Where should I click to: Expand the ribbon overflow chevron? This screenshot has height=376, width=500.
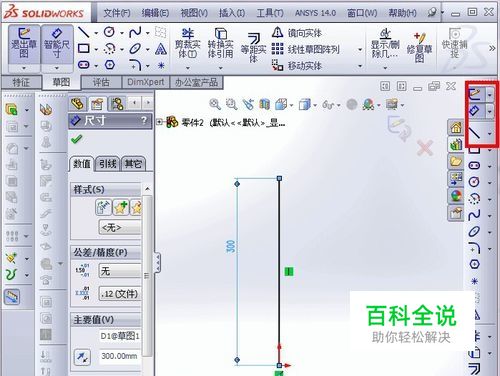(x=492, y=48)
